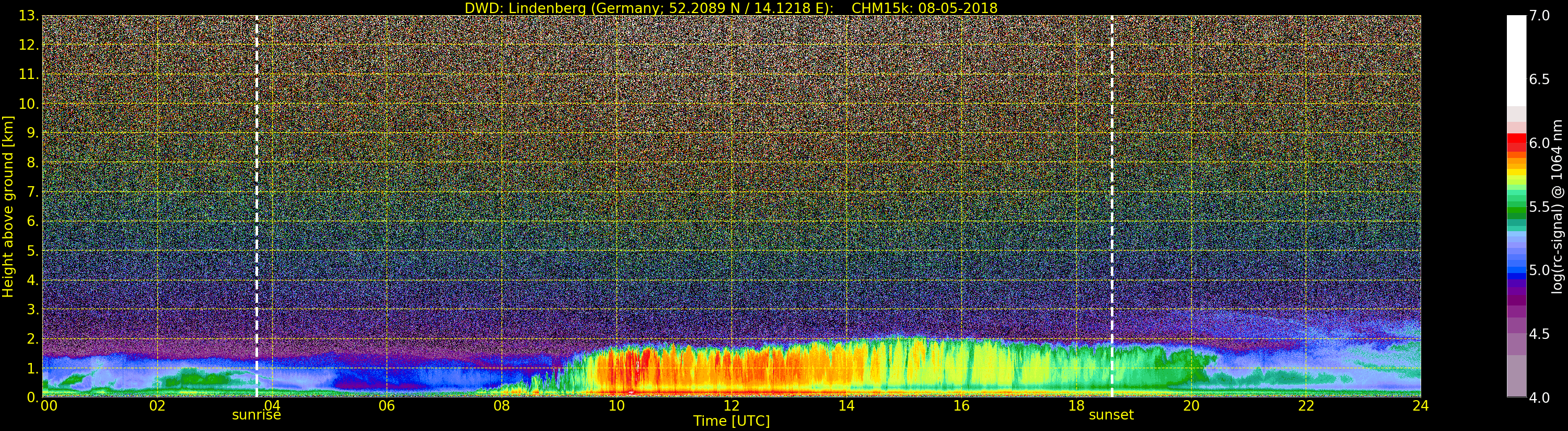Click the height tick label '8.'
1568x431 pixels.
[x=32, y=163]
